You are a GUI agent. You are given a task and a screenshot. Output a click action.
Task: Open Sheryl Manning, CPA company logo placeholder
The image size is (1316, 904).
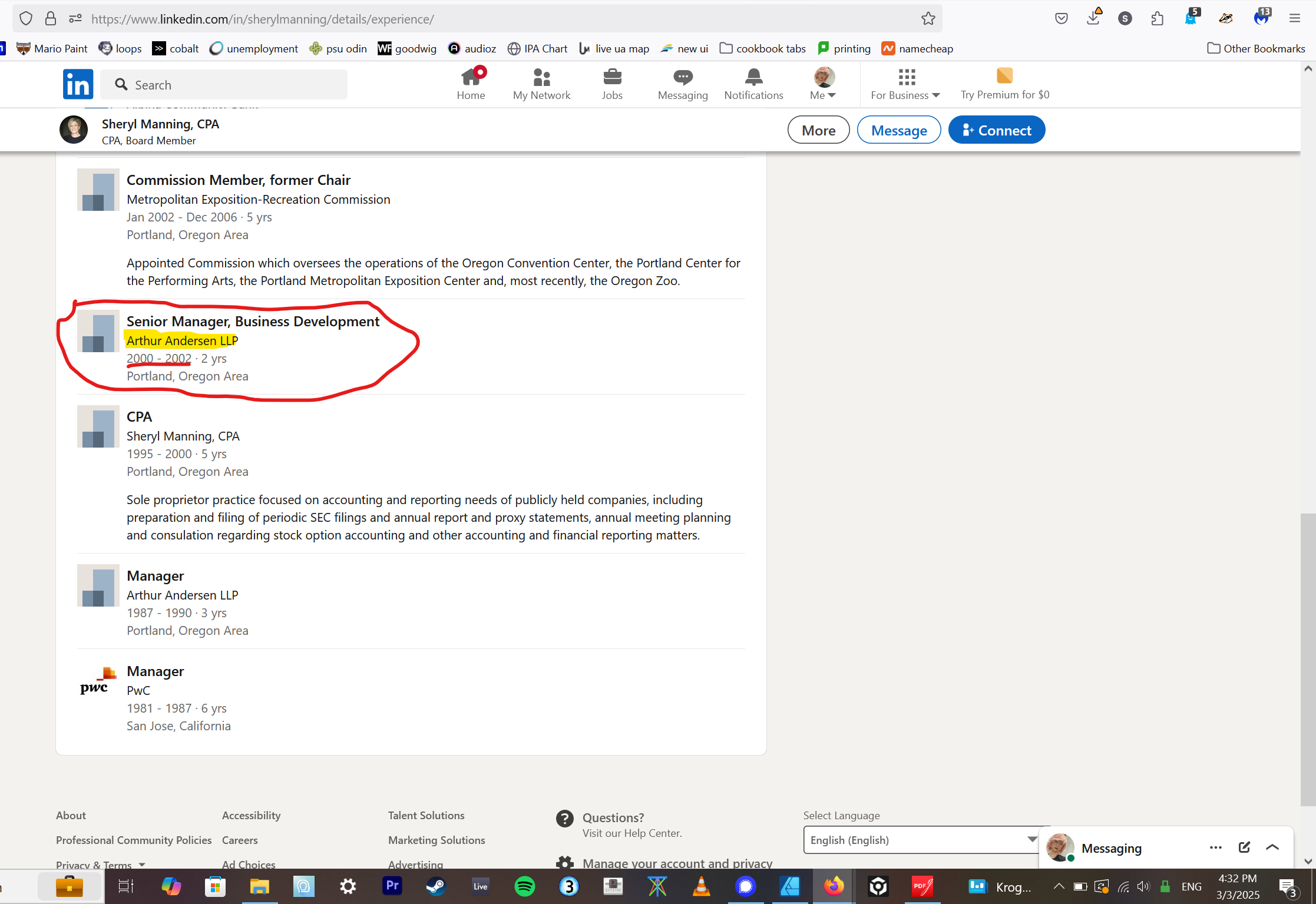coord(98,426)
